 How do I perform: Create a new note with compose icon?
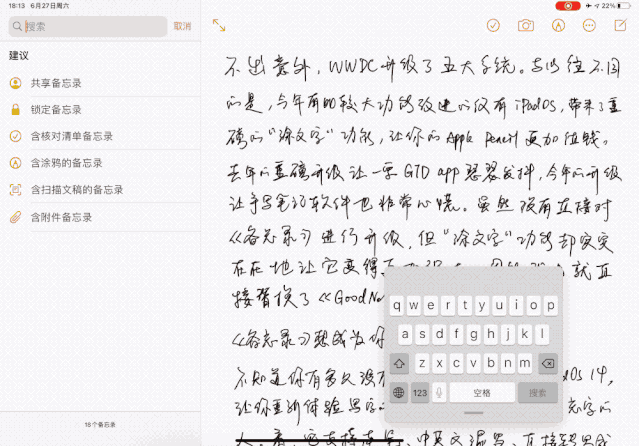click(x=620, y=25)
